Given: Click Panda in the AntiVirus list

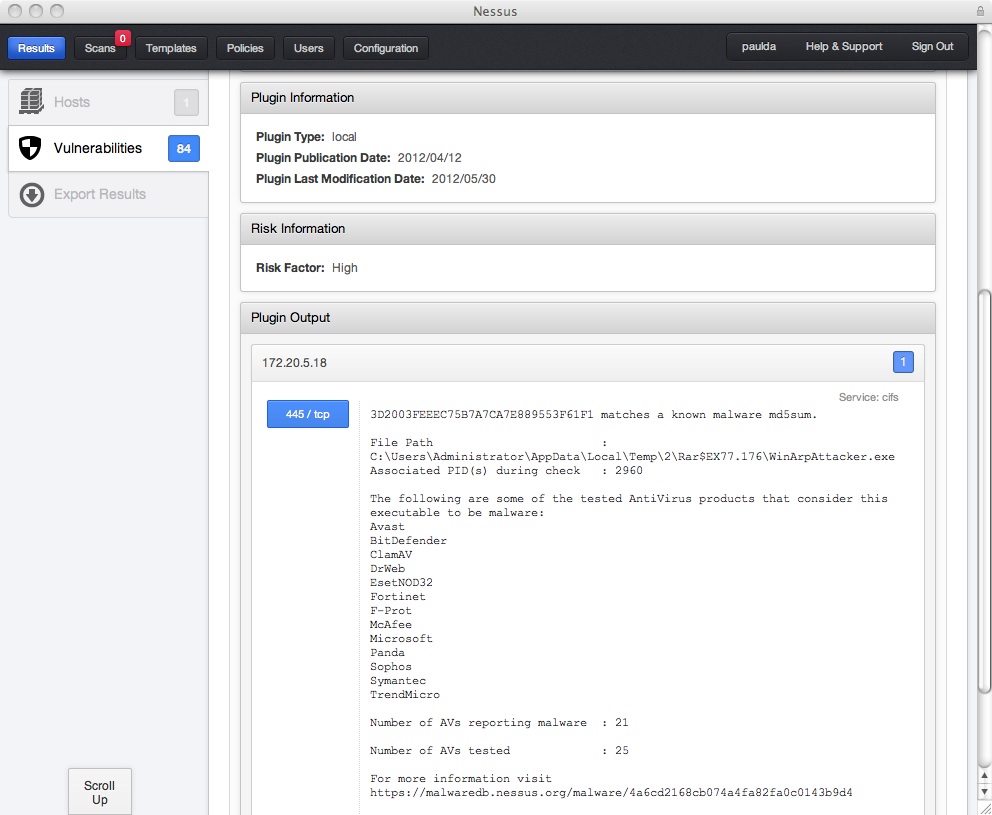Looking at the screenshot, I should 387,652.
